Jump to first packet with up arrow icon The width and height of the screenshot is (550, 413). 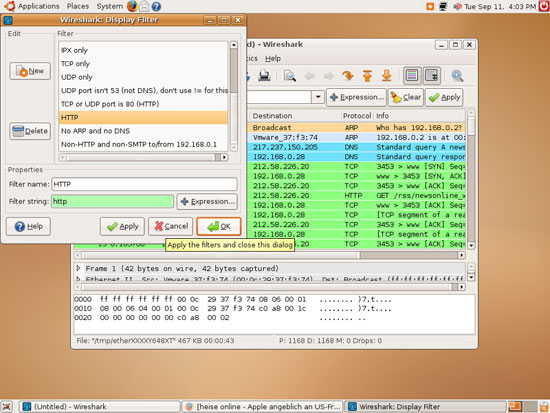(367, 76)
